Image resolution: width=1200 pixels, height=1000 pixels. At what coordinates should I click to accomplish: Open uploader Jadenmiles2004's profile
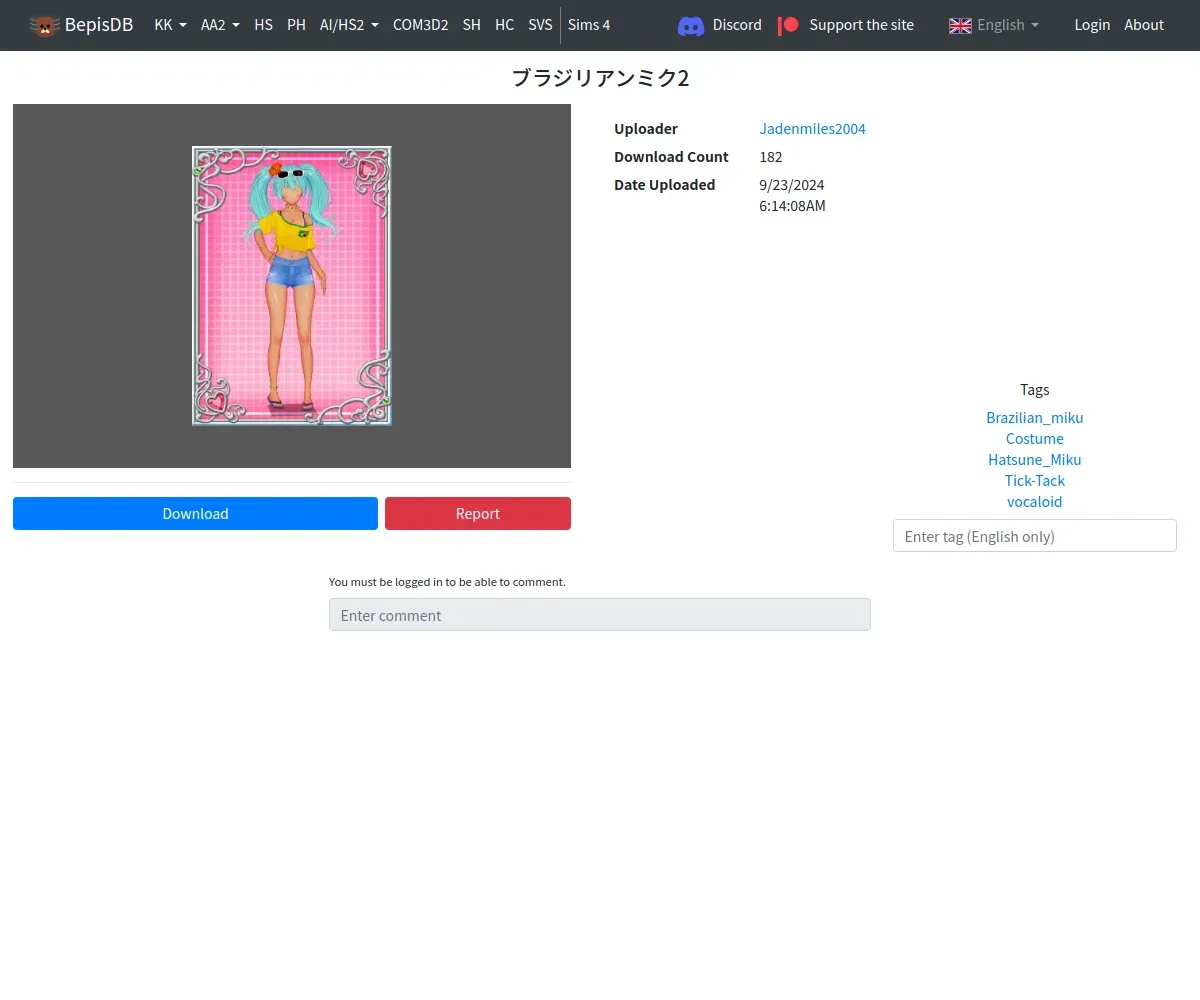point(812,129)
